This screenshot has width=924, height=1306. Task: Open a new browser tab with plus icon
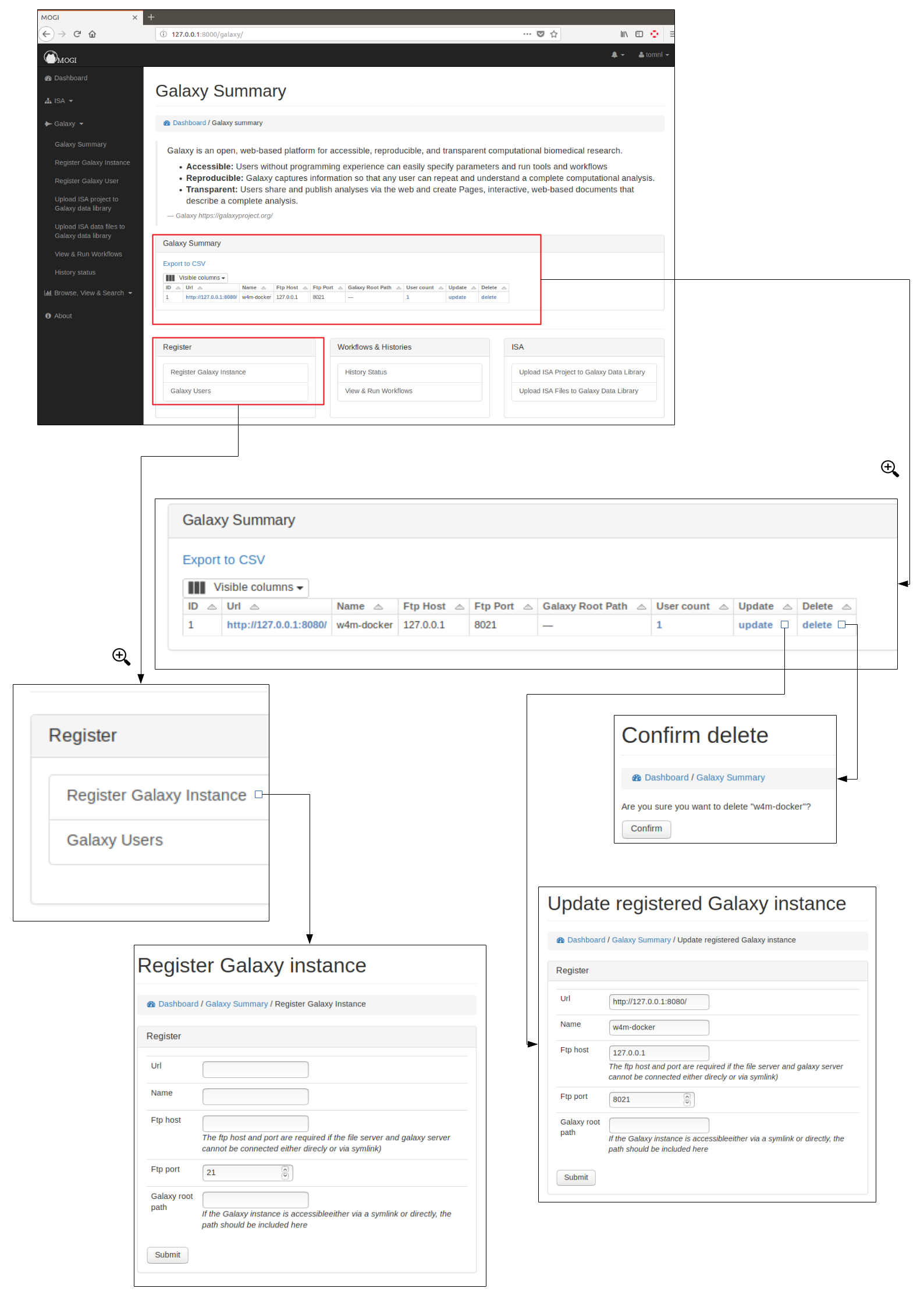(x=151, y=17)
